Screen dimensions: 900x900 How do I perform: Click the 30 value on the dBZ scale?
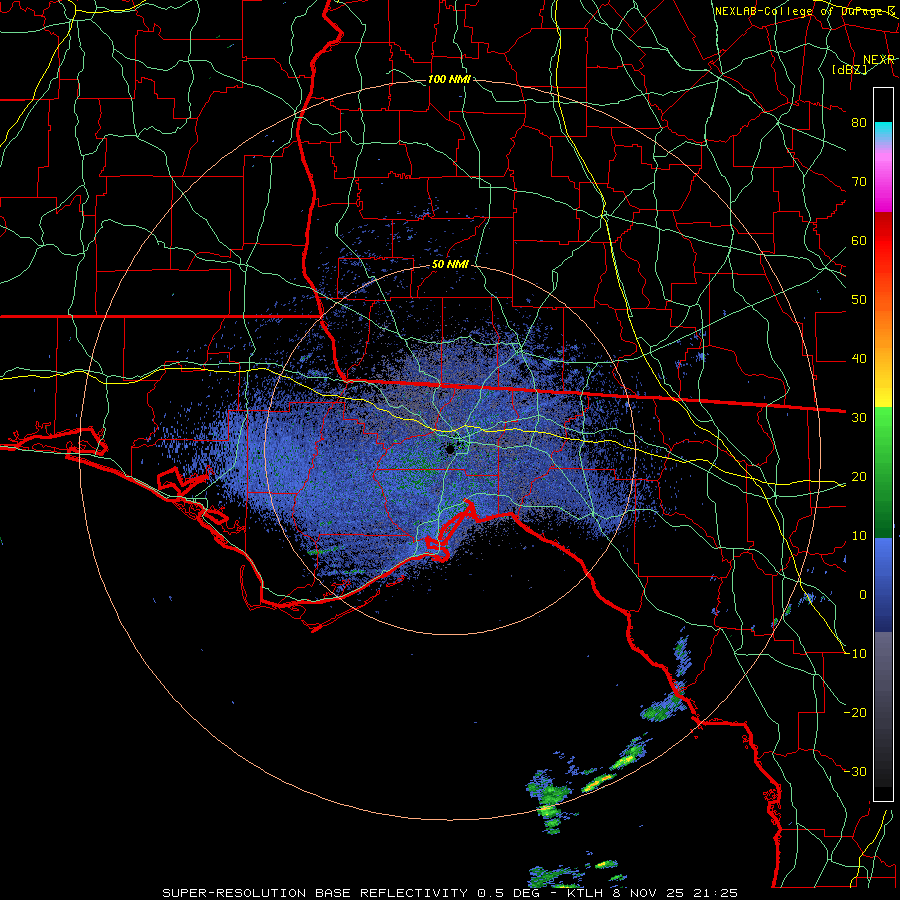[859, 417]
